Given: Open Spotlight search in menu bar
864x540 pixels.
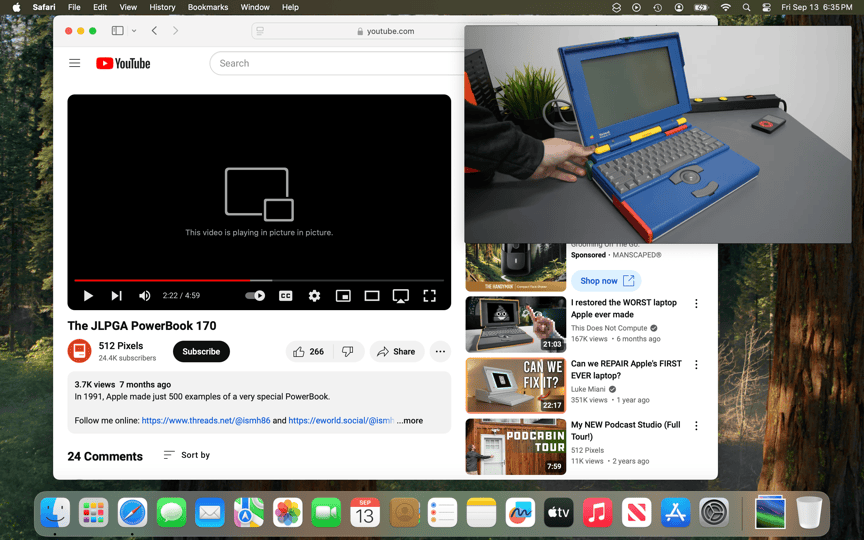Looking at the screenshot, I should [746, 7].
